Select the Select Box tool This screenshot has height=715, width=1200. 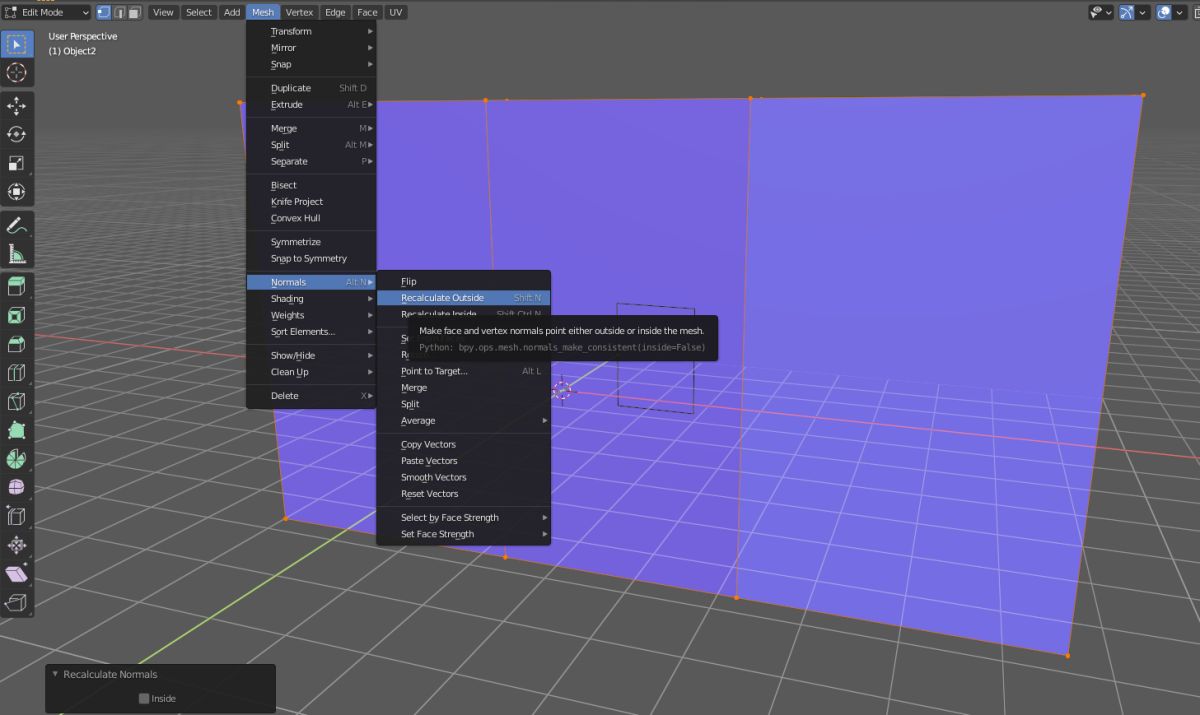pos(17,45)
